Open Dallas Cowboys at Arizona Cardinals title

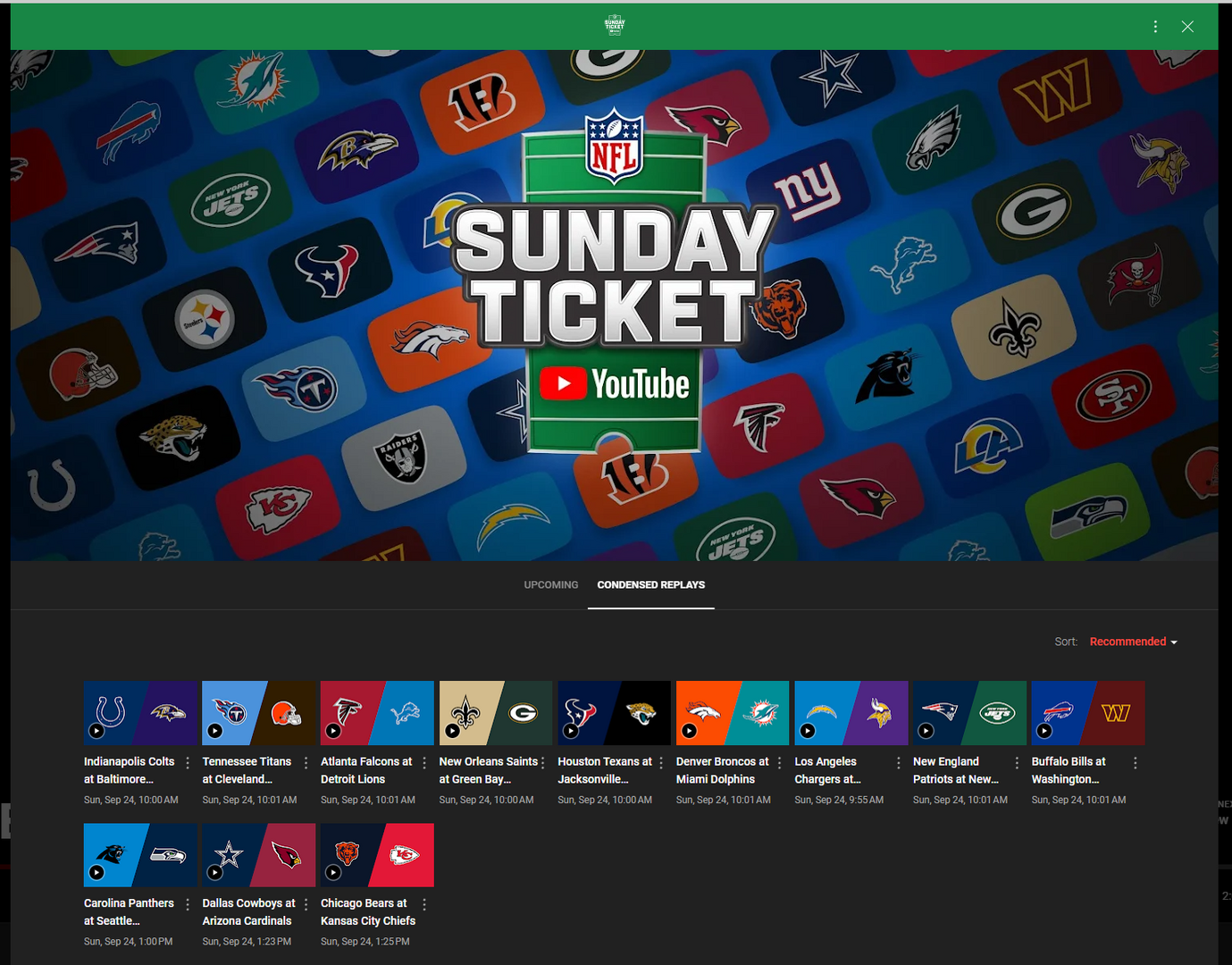coord(248,912)
